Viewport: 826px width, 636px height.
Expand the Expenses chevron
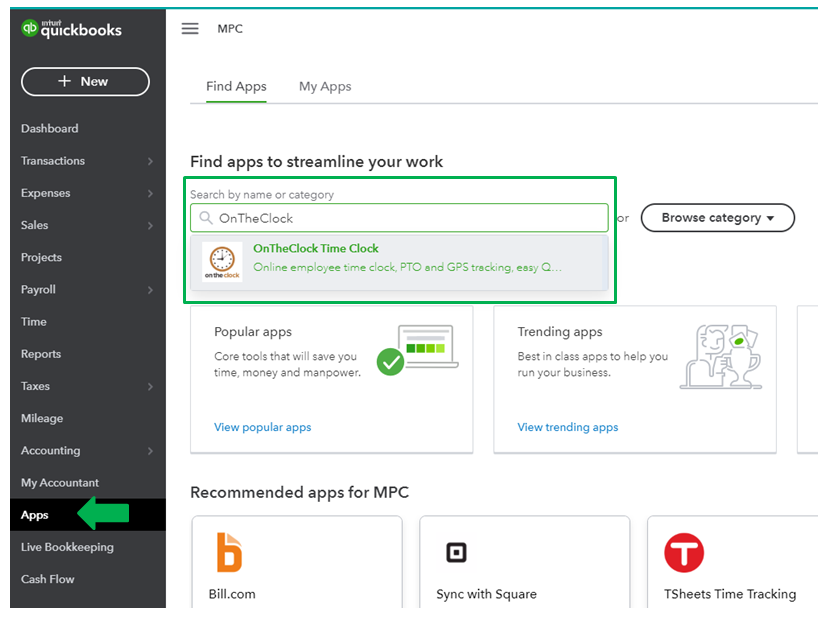click(x=150, y=193)
